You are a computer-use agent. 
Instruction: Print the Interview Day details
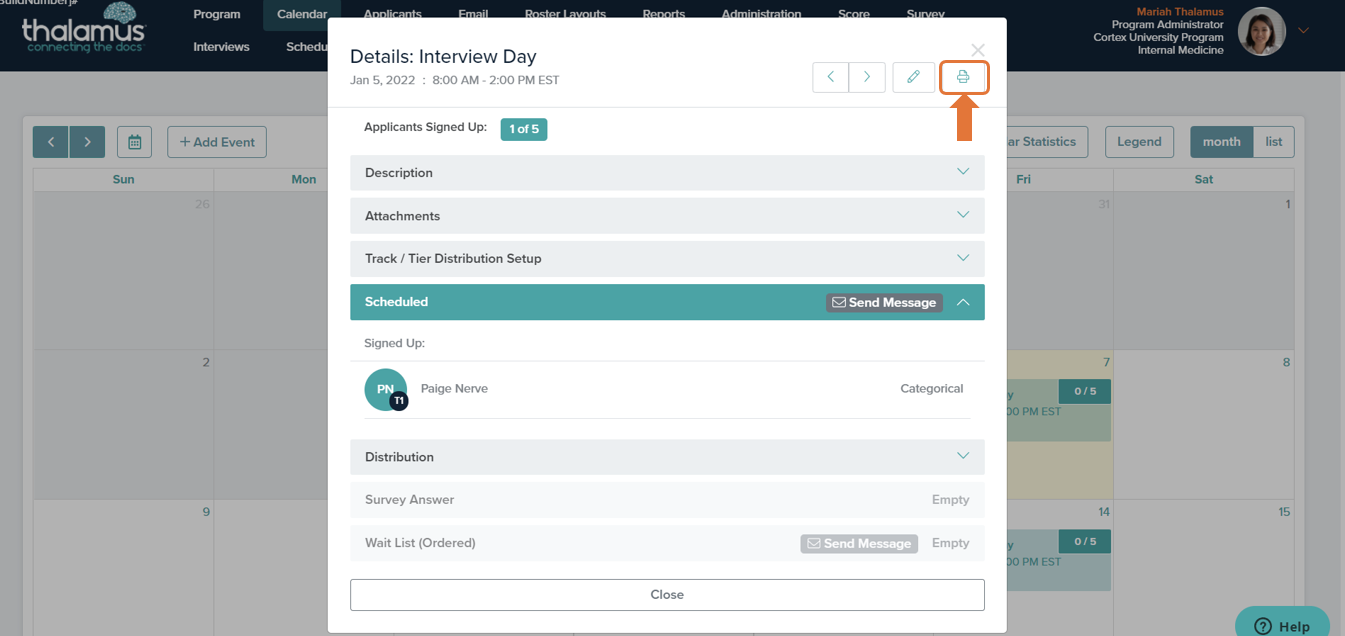tap(963, 77)
